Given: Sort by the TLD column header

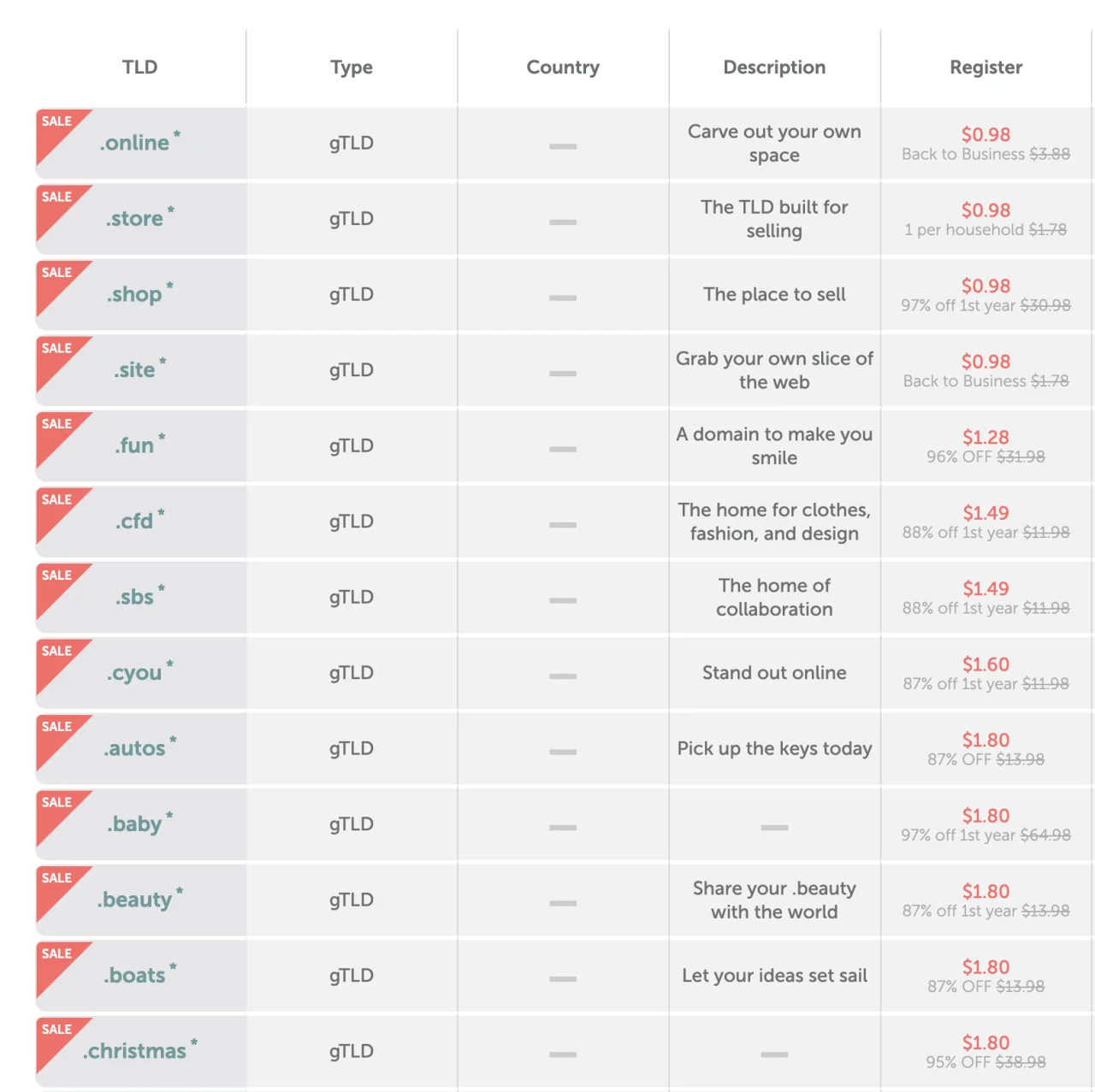Looking at the screenshot, I should (x=140, y=67).
